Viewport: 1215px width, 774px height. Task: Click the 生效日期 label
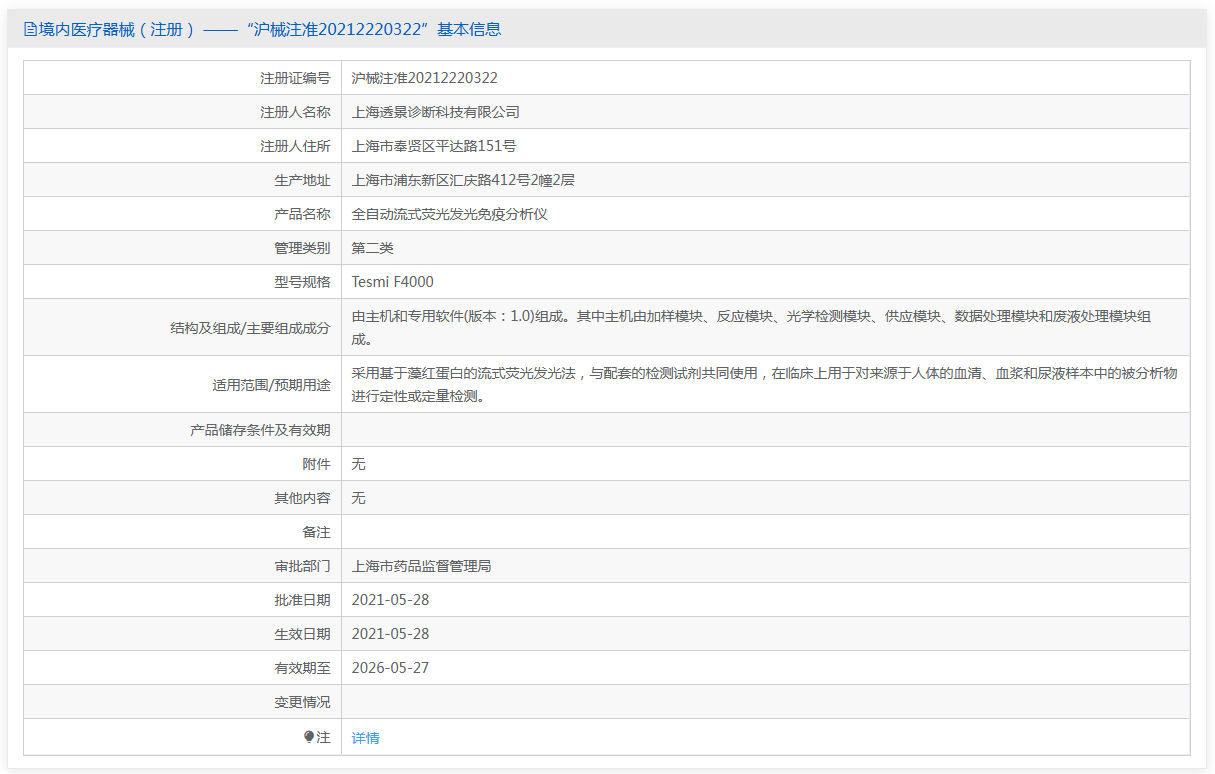[302, 634]
